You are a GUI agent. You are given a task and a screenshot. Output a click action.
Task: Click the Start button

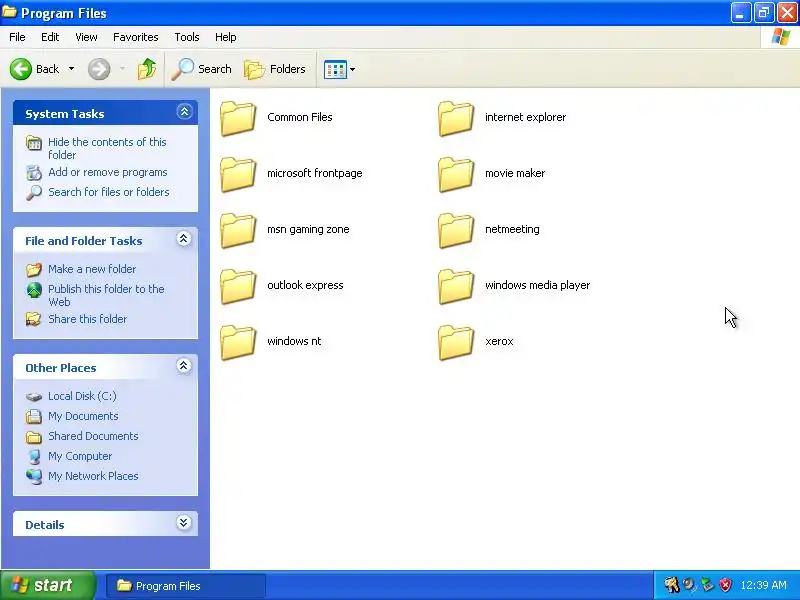click(x=47, y=585)
